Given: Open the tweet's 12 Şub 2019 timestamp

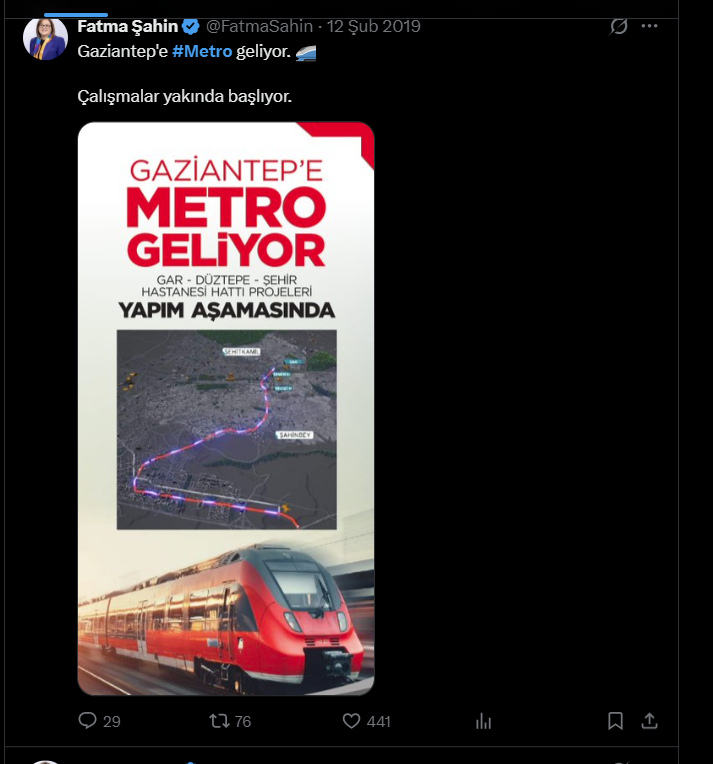Looking at the screenshot, I should (x=373, y=26).
